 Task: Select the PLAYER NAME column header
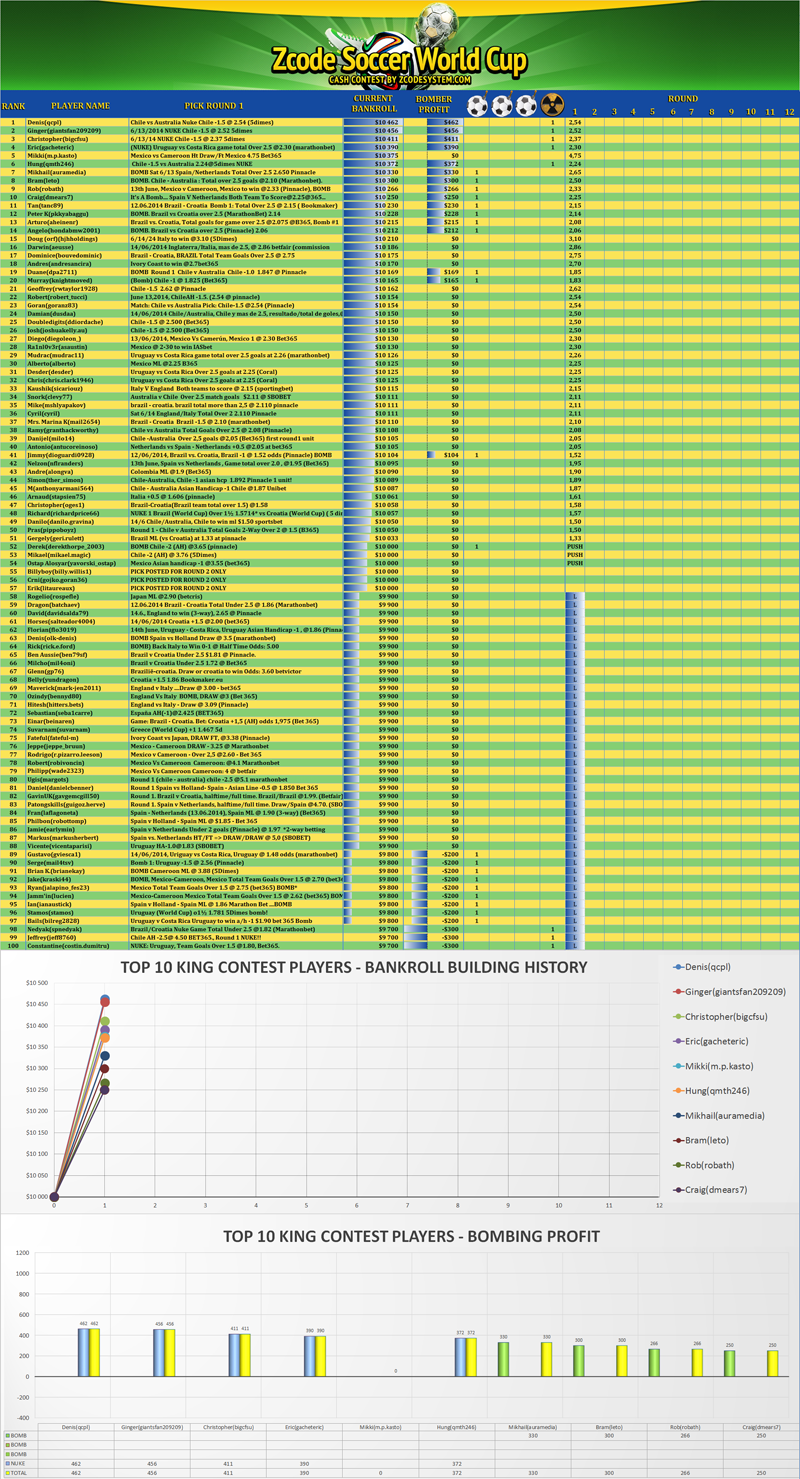tap(80, 104)
